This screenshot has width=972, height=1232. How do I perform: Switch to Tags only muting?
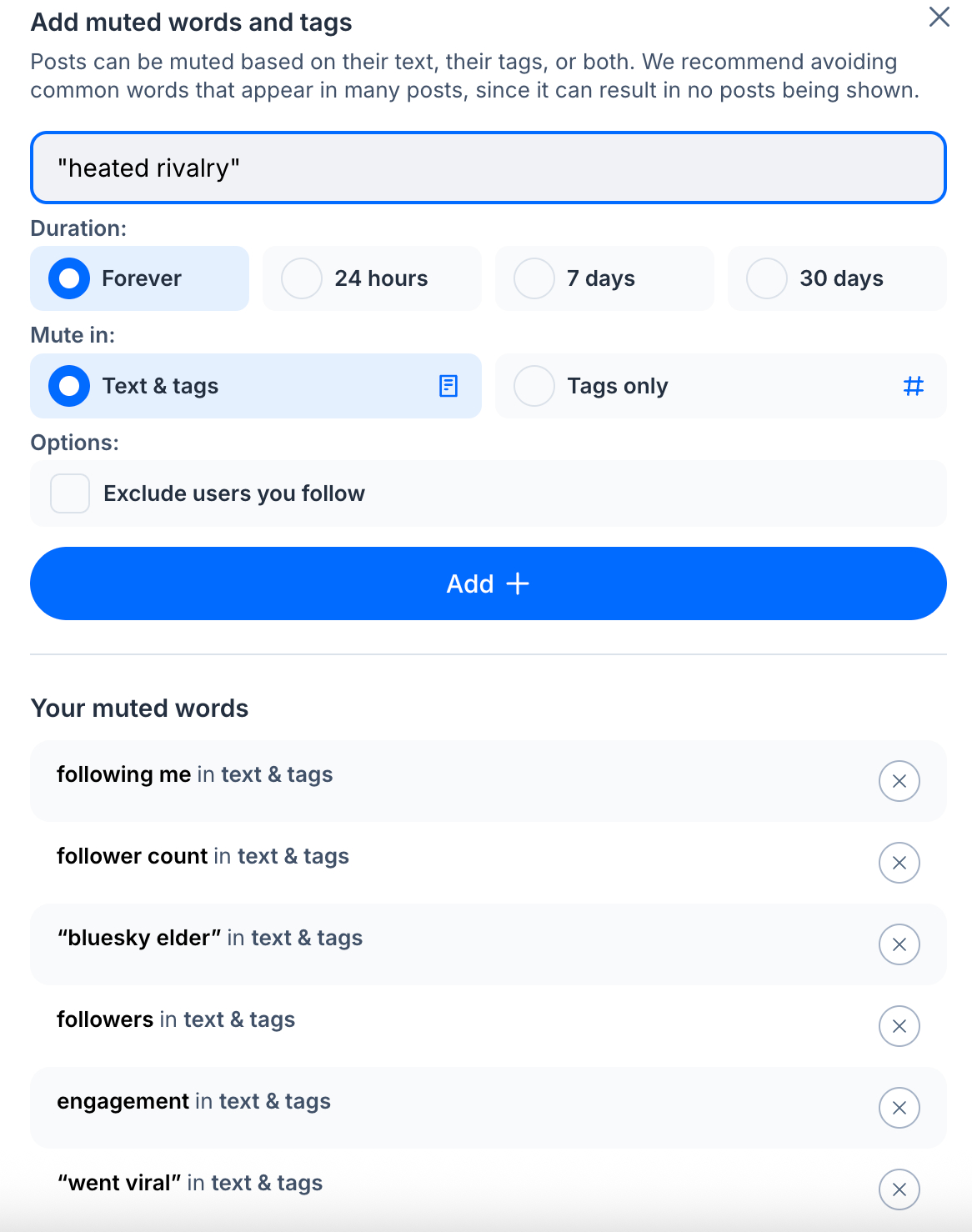click(x=720, y=386)
